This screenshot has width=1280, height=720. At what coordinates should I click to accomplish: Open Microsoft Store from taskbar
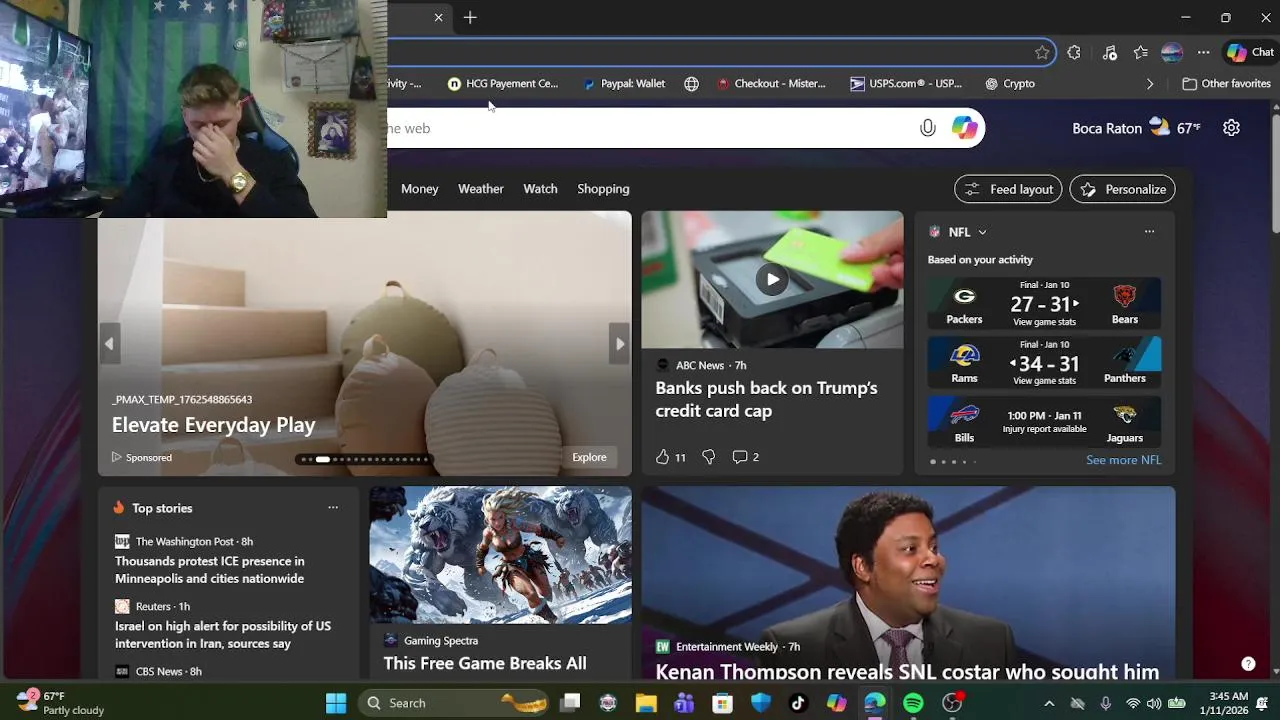722,703
